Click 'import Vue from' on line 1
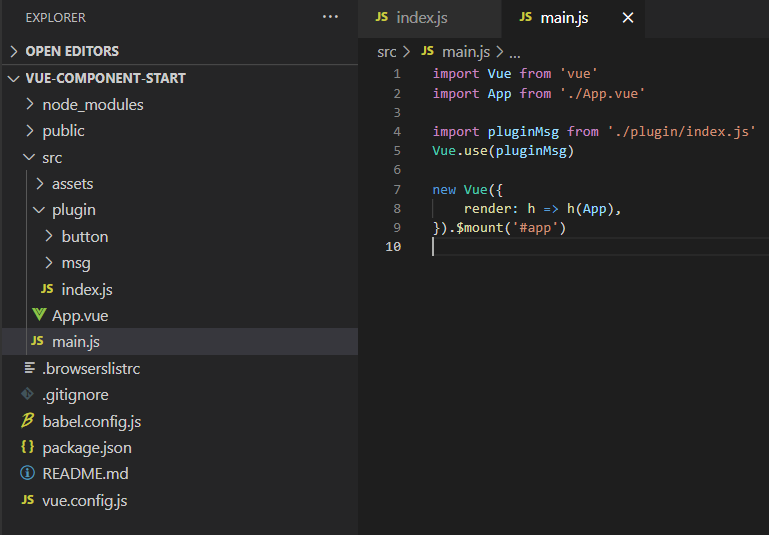769x535 pixels. 491,74
